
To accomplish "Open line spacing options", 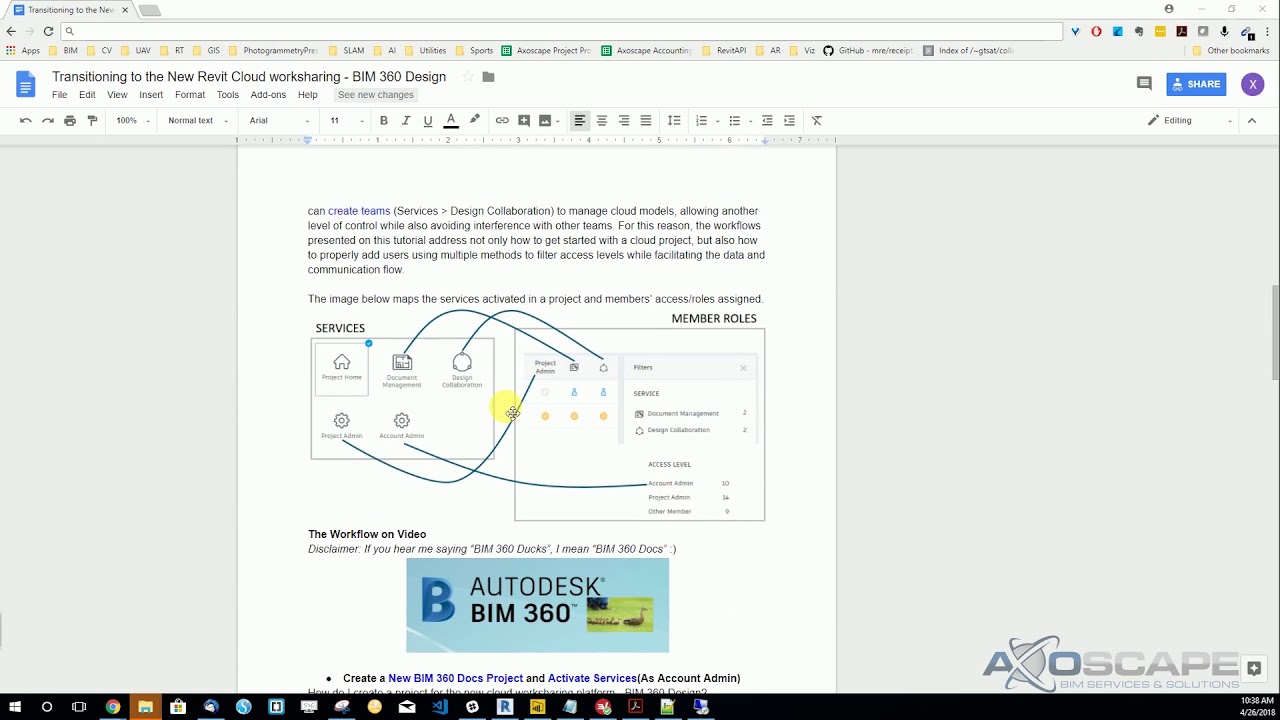I will [674, 120].
